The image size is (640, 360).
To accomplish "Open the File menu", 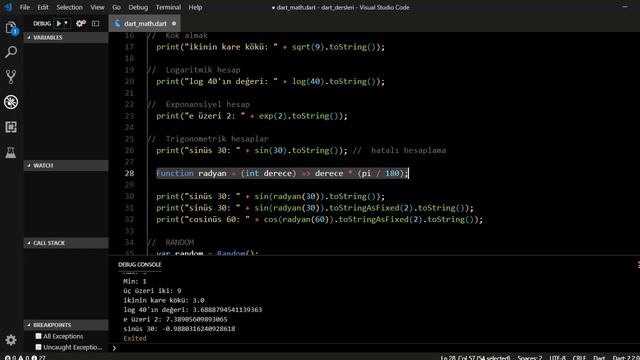I will click(x=24, y=7).
